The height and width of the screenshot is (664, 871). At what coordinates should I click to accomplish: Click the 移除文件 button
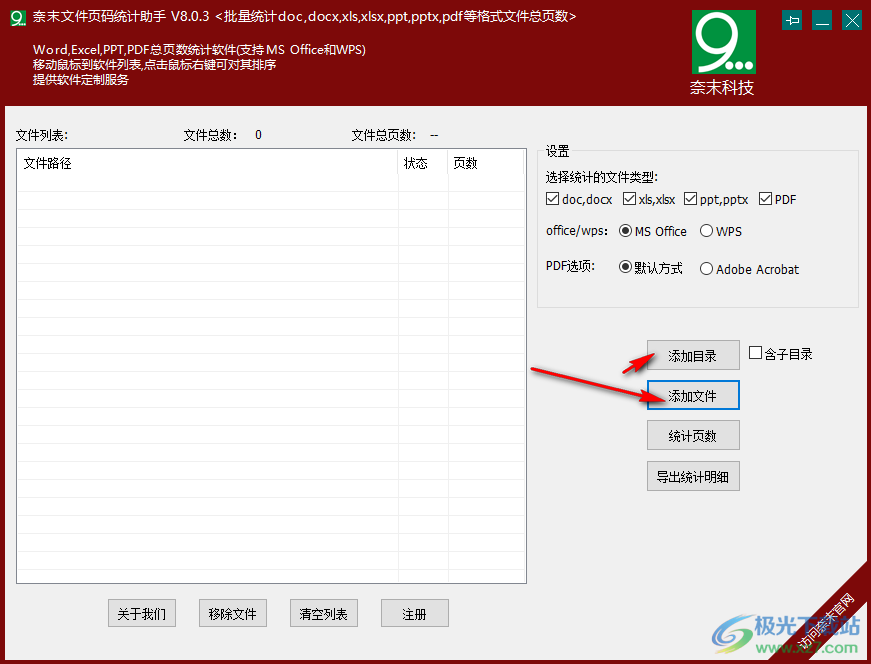coord(233,613)
